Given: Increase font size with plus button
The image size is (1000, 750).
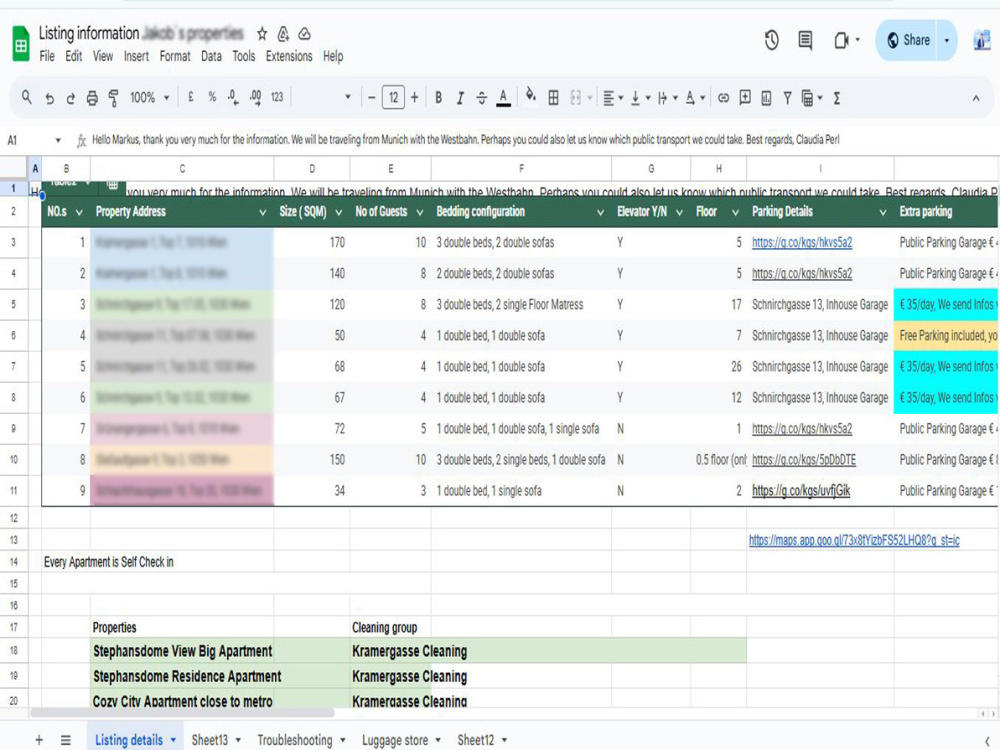Looking at the screenshot, I should (415, 98).
